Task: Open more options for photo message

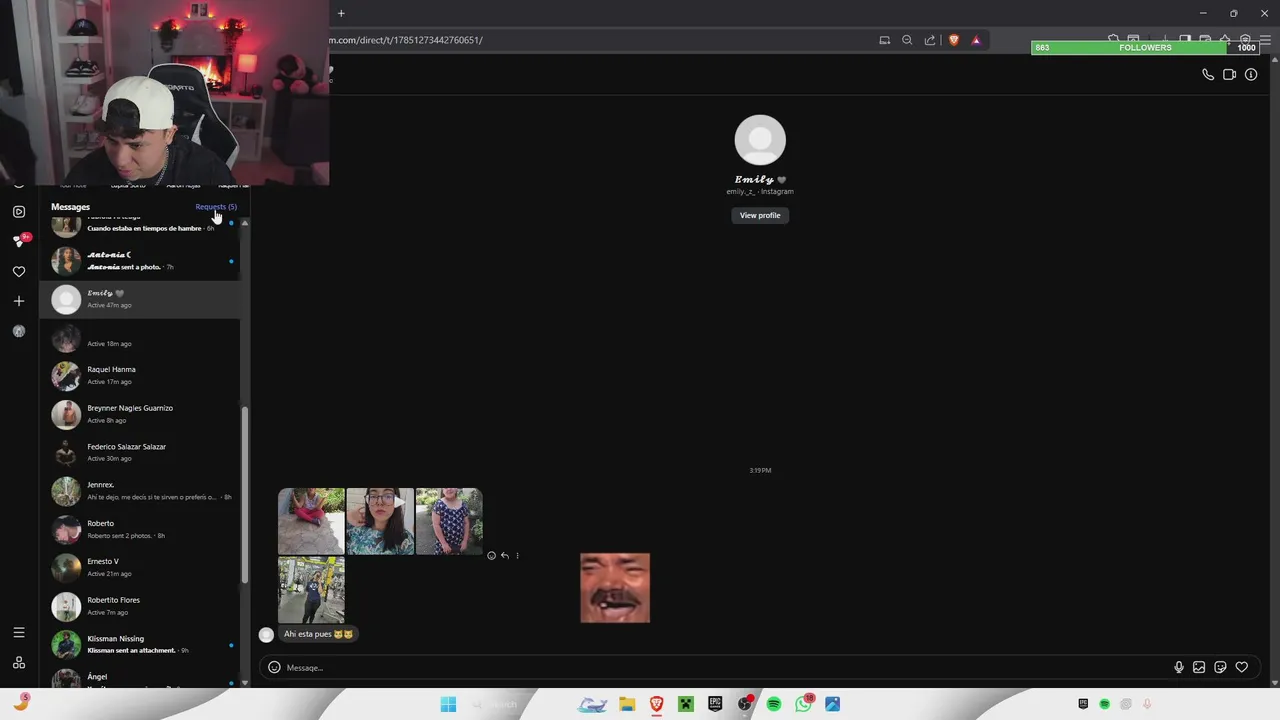Action: (x=517, y=556)
